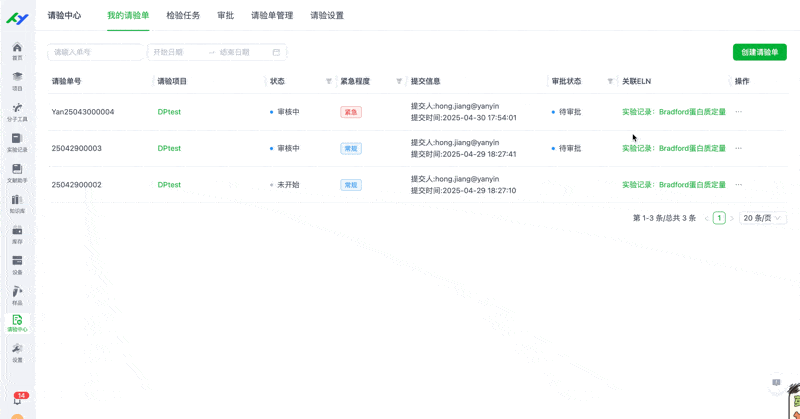Switch to 检验任务 tab

coord(183,15)
